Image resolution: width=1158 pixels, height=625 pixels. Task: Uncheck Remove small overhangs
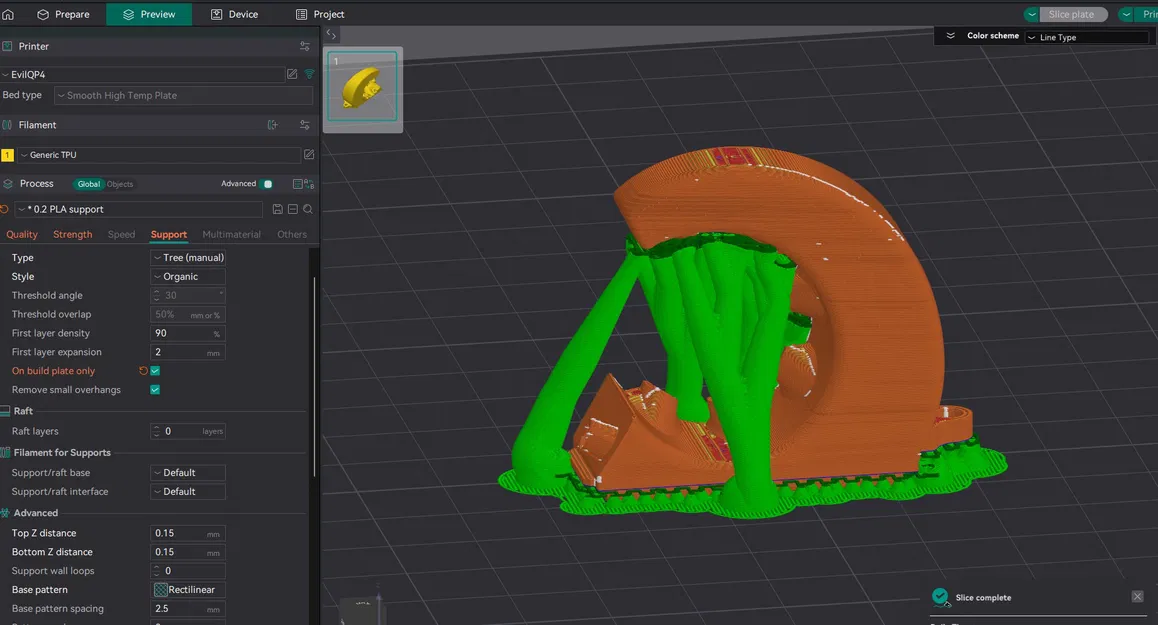pos(155,389)
